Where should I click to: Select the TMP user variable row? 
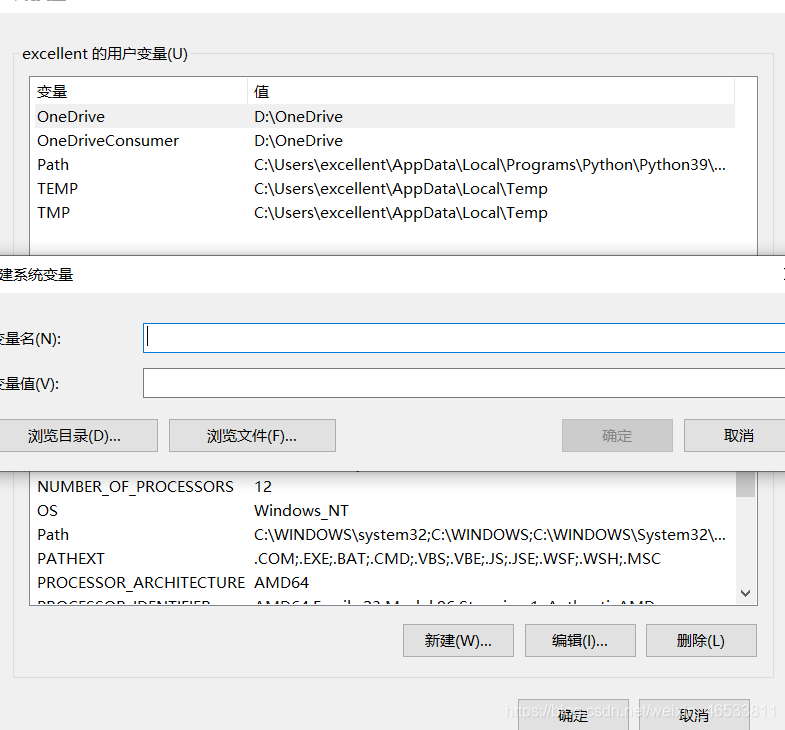[x=382, y=212]
